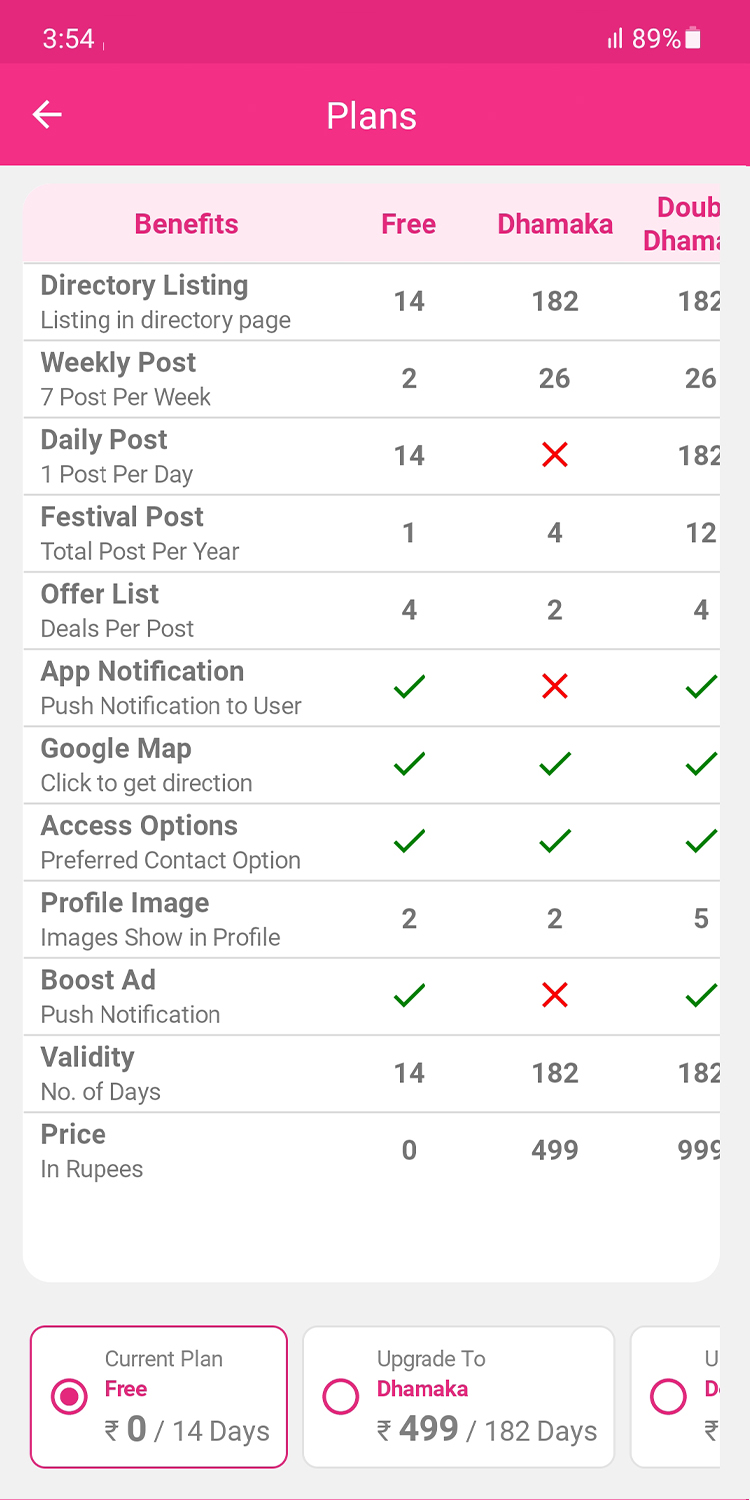Click the Free column header
750x1500 pixels.
point(408,224)
